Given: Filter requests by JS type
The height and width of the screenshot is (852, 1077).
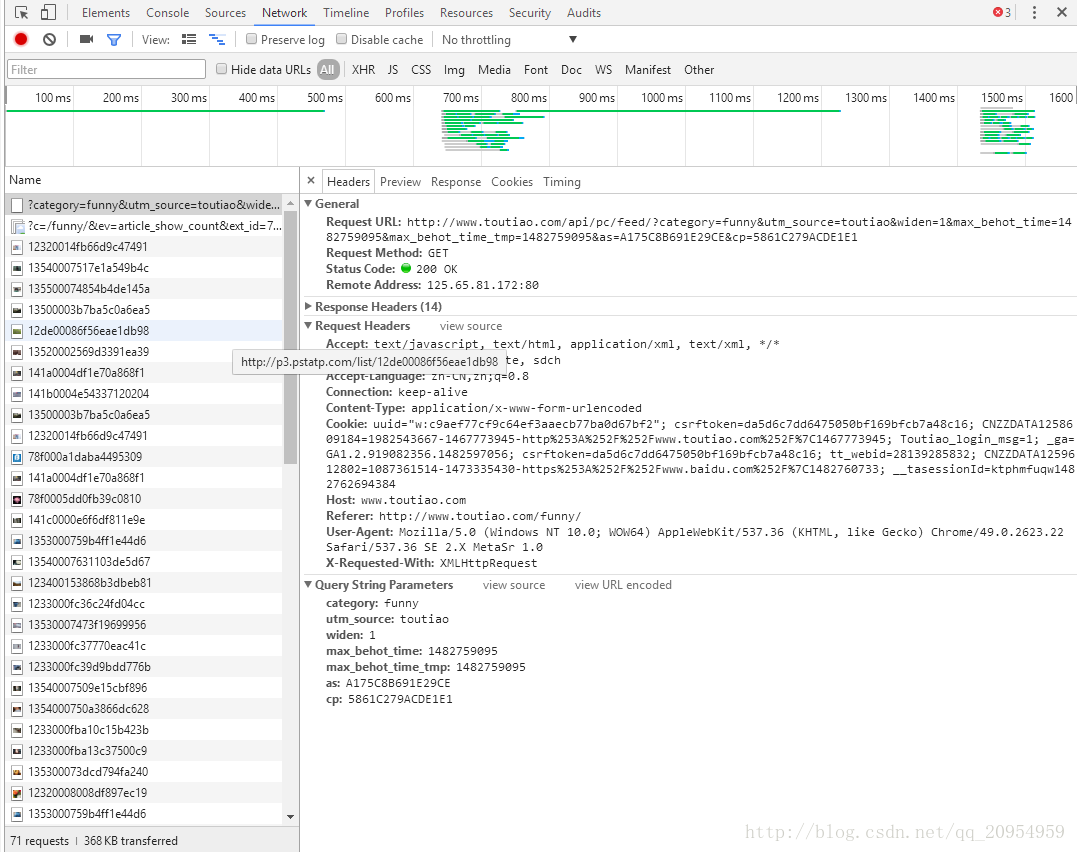Looking at the screenshot, I should pyautogui.click(x=393, y=69).
